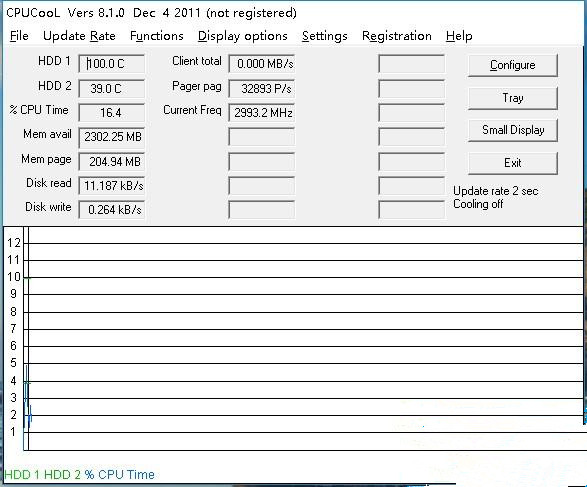The width and height of the screenshot is (587, 487).
Task: Click the 'HDD 1' label text
Action: 54,61
